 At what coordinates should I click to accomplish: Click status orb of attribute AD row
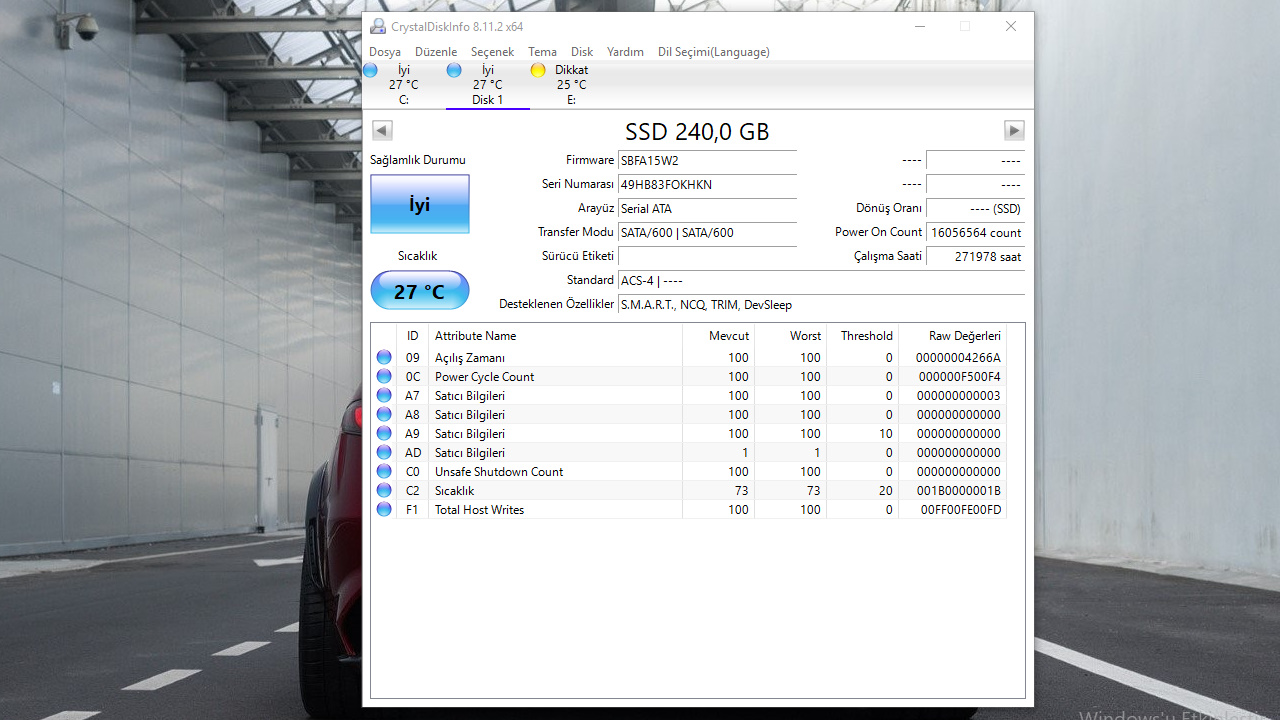click(x=384, y=453)
